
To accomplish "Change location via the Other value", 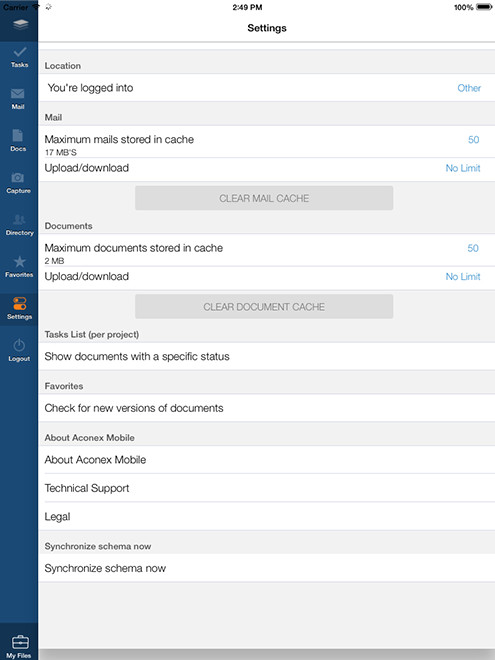I will coord(469,88).
